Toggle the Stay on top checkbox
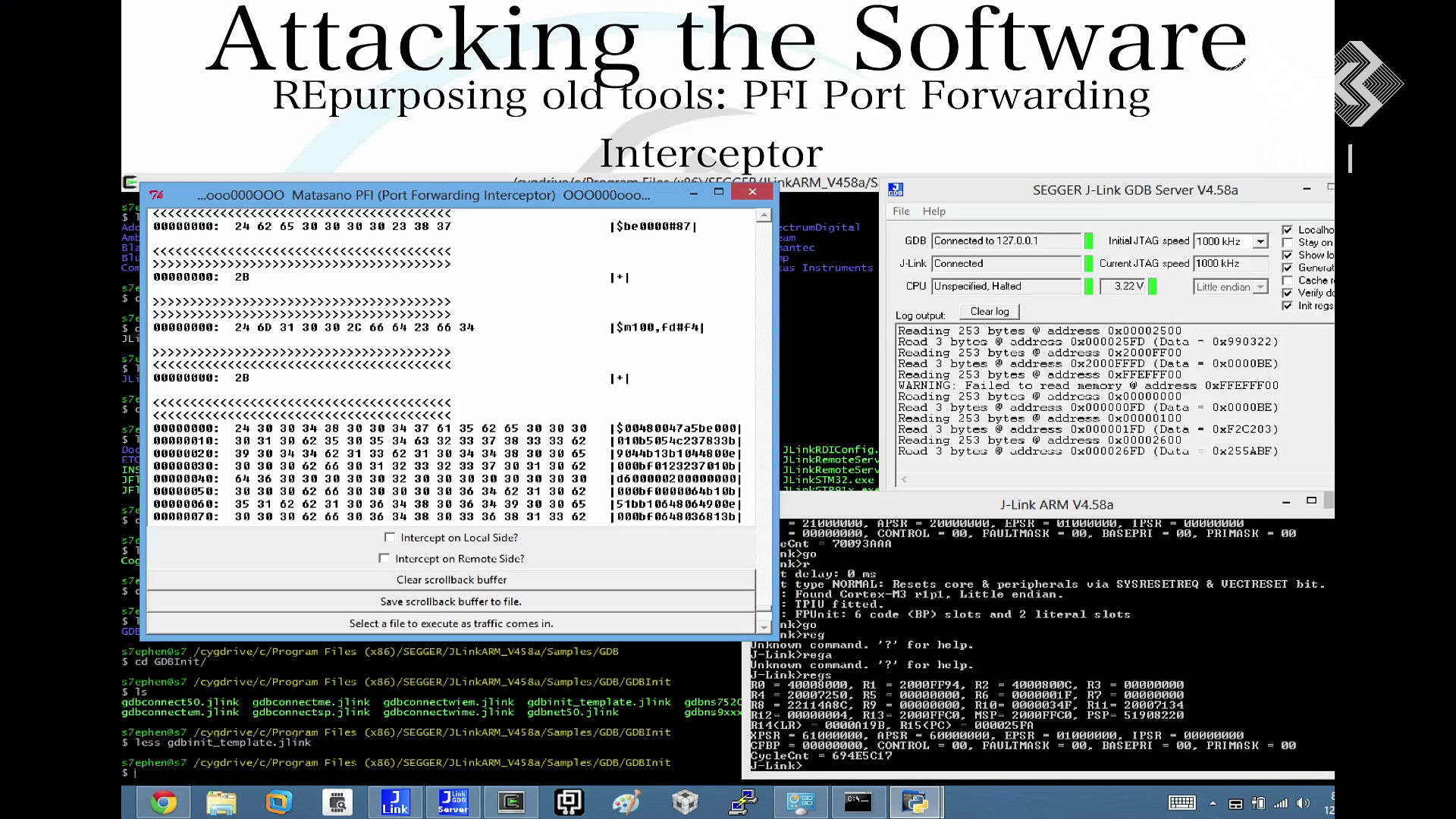 [x=1287, y=243]
